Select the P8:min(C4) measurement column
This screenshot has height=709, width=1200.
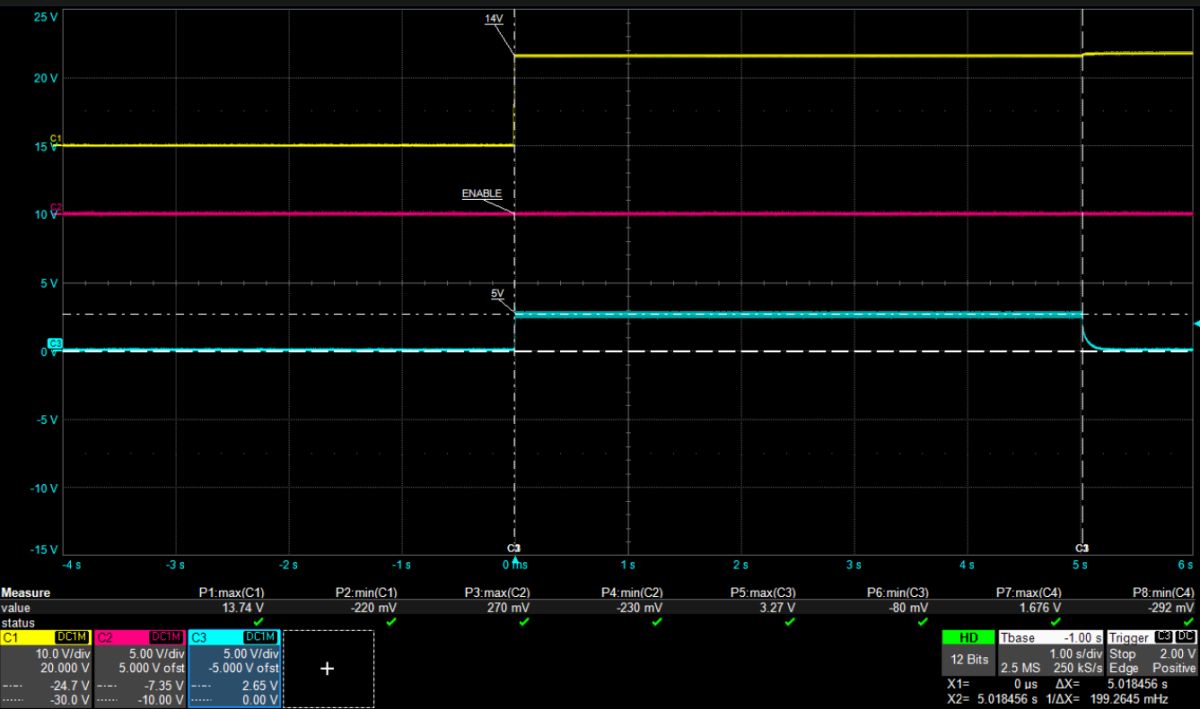click(x=1162, y=593)
